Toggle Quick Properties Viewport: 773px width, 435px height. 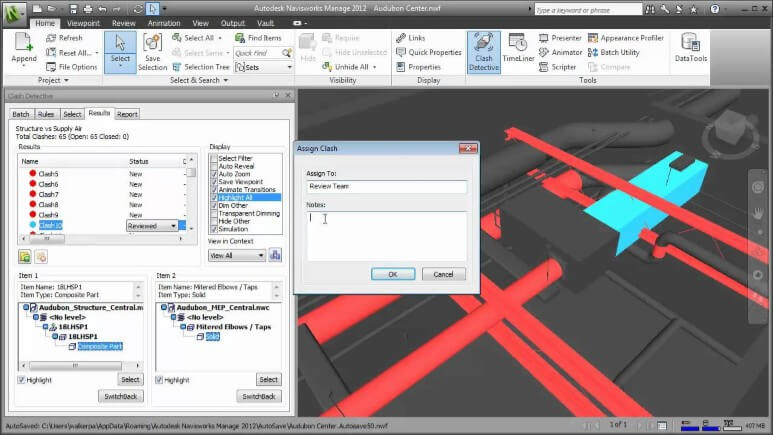(429, 52)
